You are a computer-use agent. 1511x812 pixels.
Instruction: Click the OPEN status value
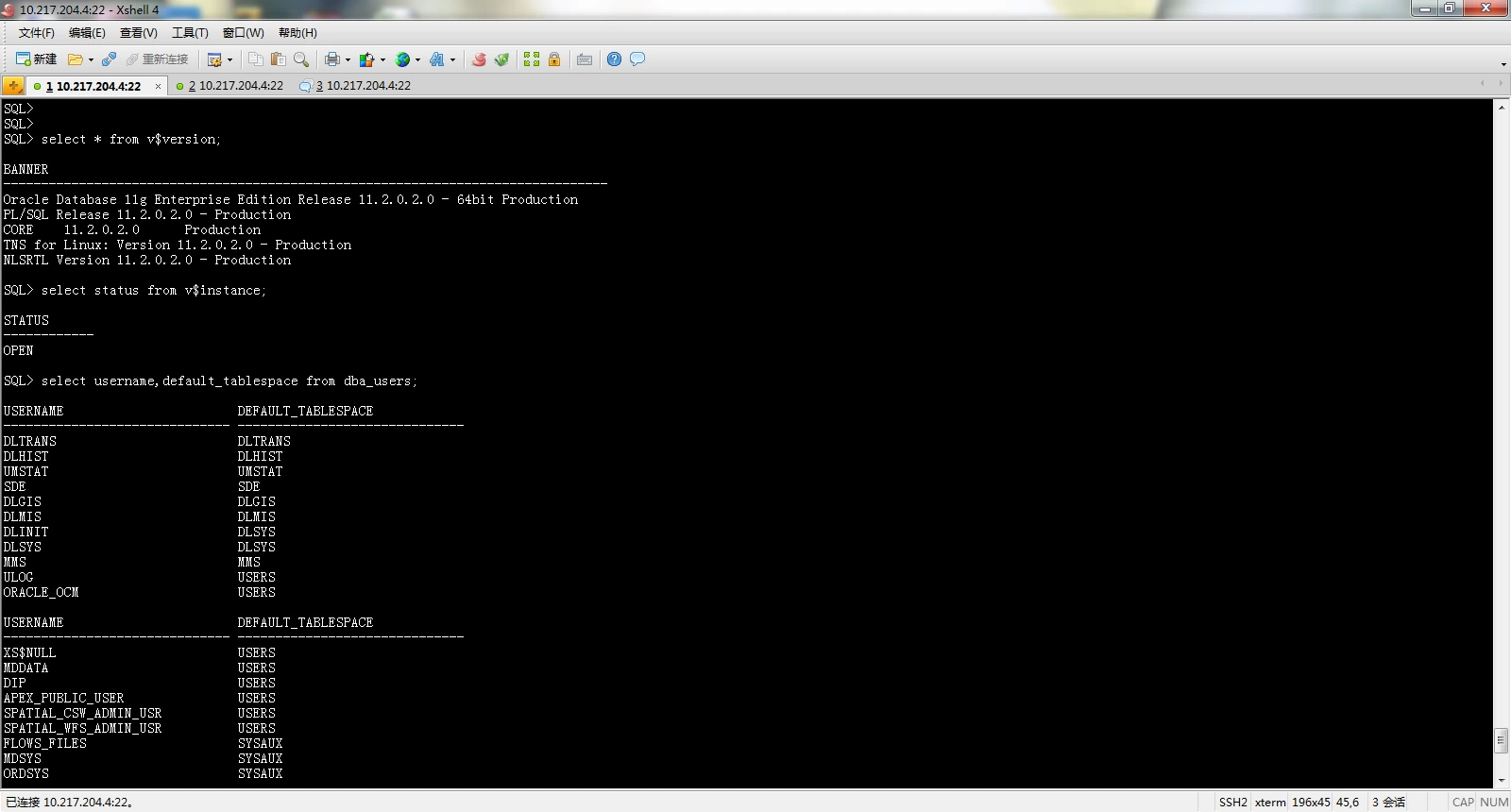18,351
